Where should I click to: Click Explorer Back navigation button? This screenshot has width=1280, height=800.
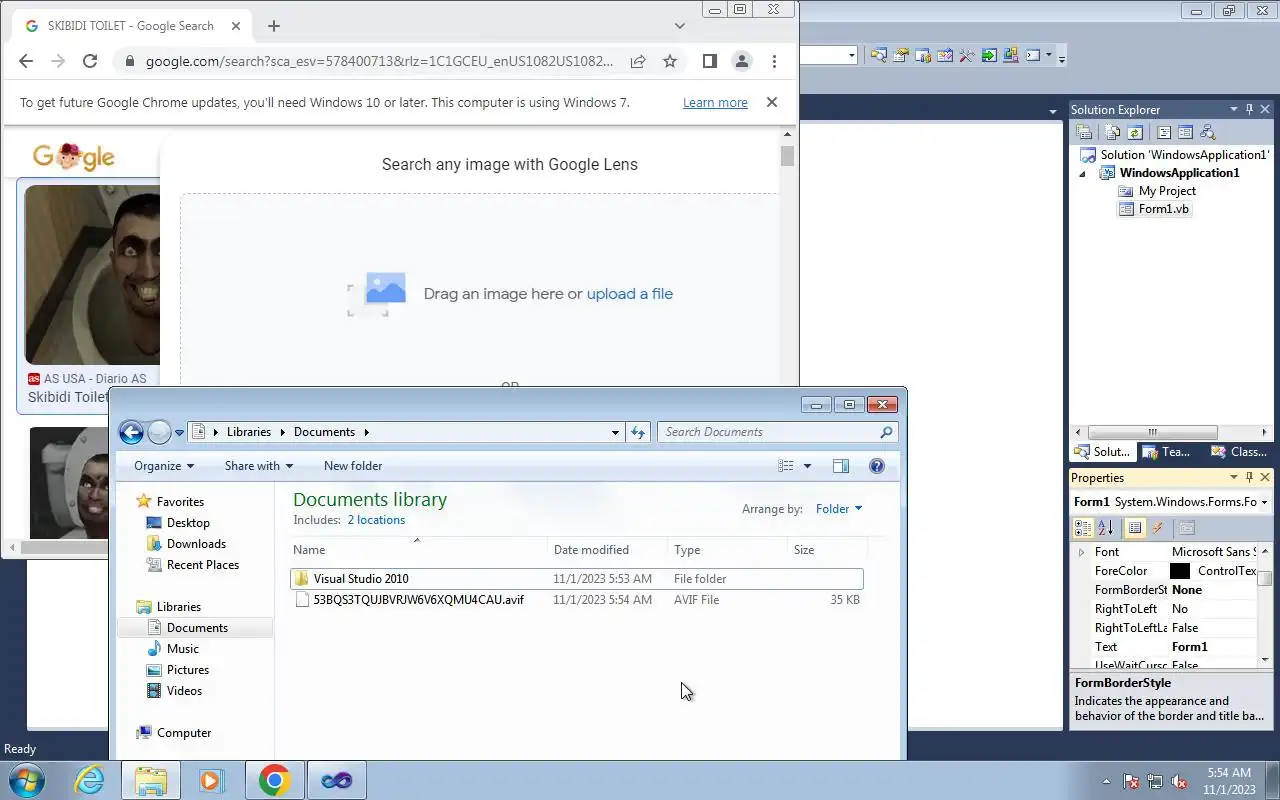coord(131,432)
